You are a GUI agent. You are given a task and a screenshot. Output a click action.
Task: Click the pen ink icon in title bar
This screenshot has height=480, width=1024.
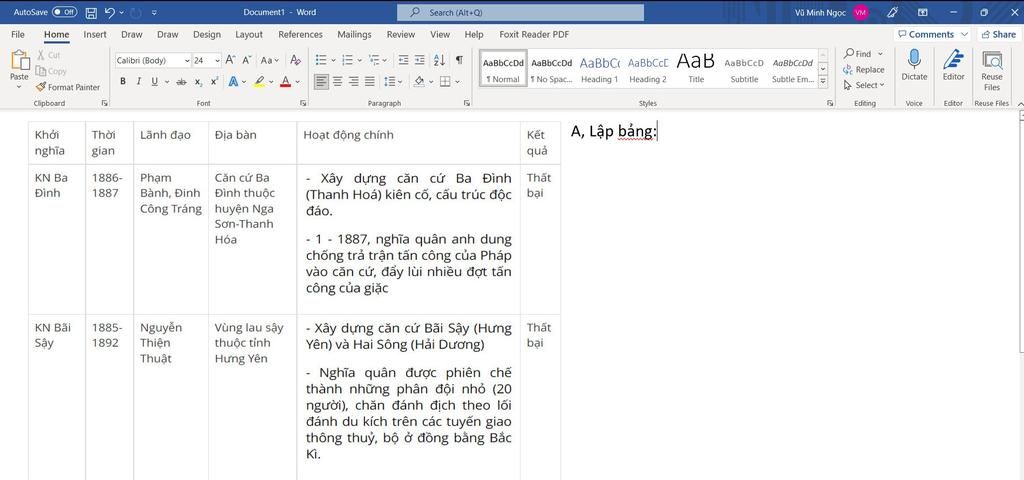click(x=893, y=12)
